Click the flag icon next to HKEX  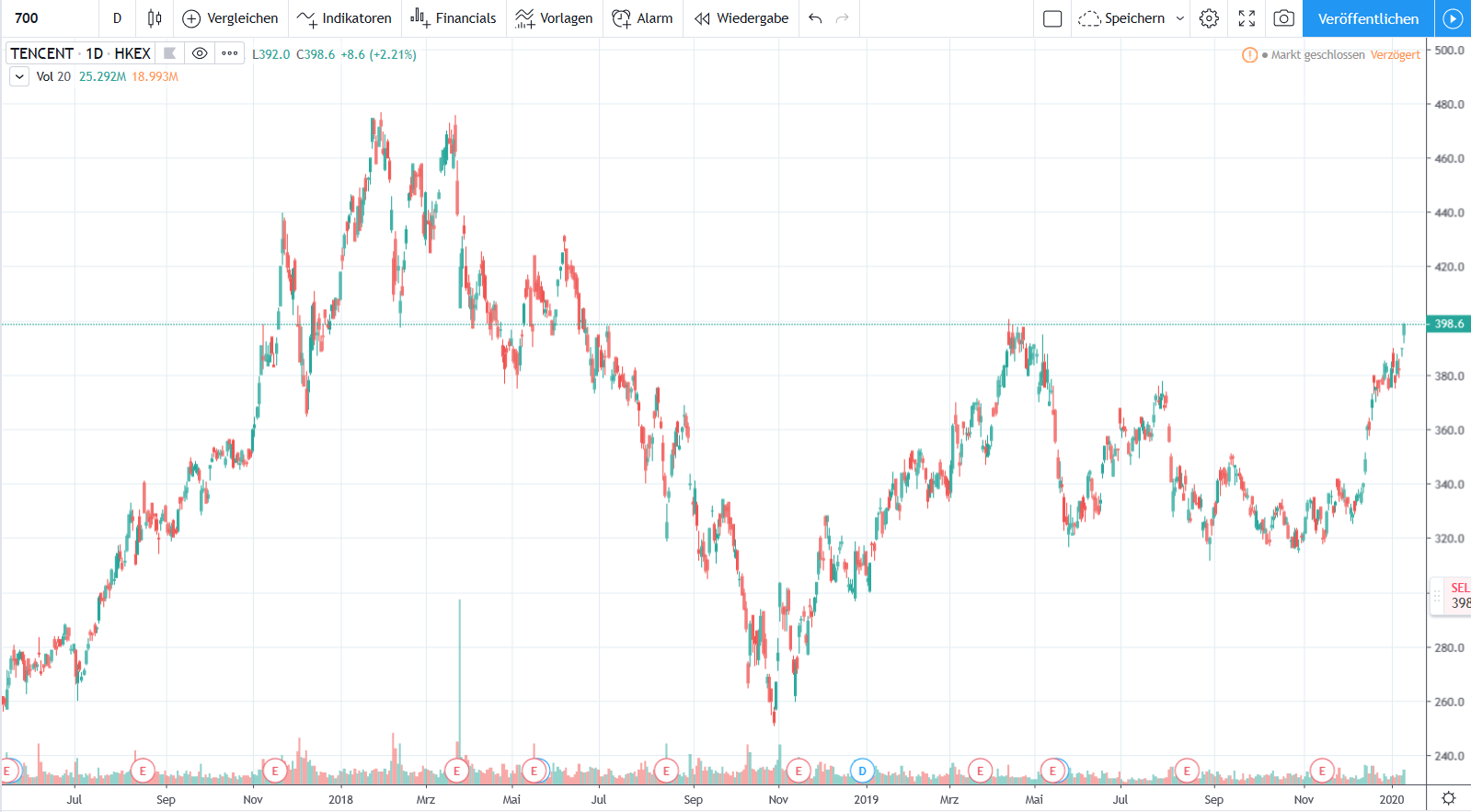click(x=170, y=53)
